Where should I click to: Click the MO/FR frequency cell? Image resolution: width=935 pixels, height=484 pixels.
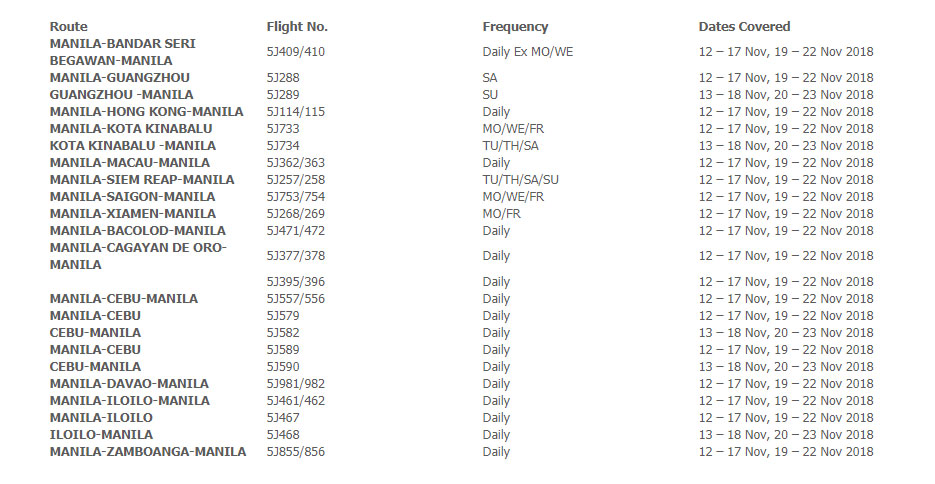point(501,214)
